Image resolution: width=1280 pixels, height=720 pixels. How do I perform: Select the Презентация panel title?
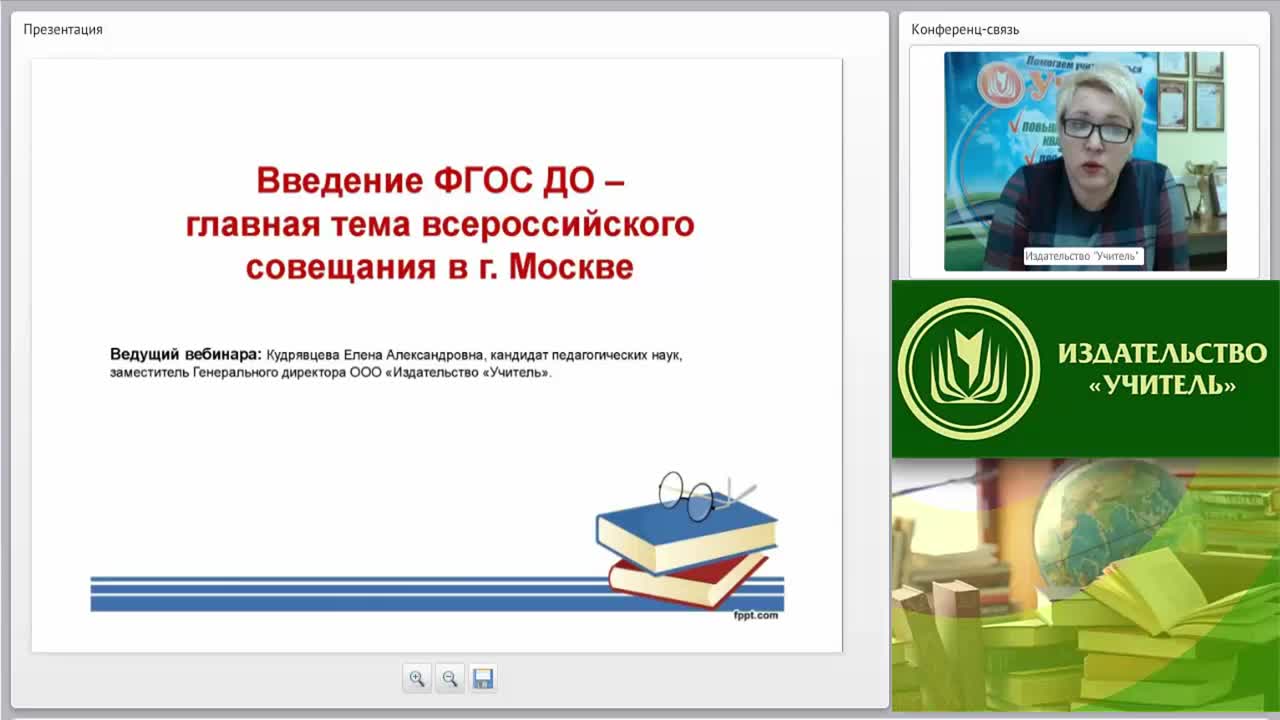click(63, 30)
